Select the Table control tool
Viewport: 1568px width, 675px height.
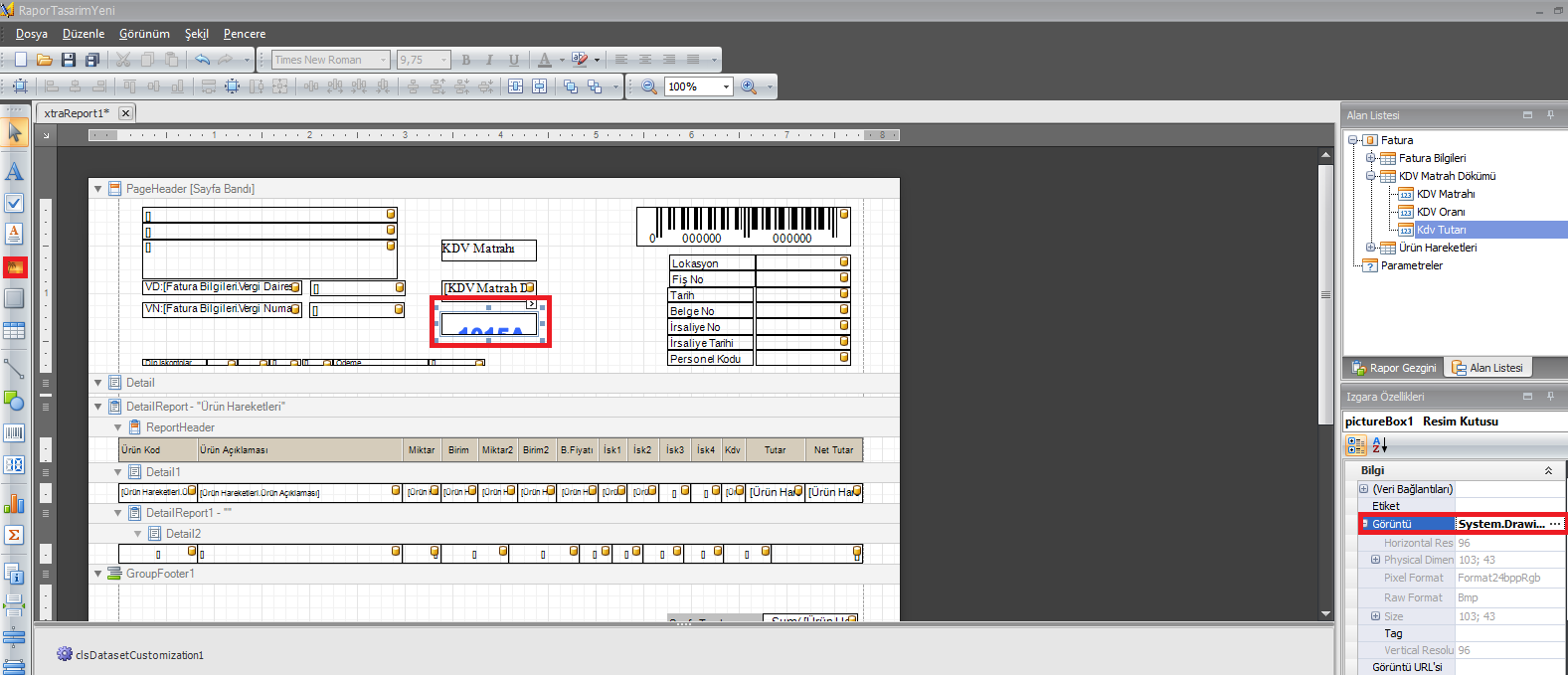point(14,330)
